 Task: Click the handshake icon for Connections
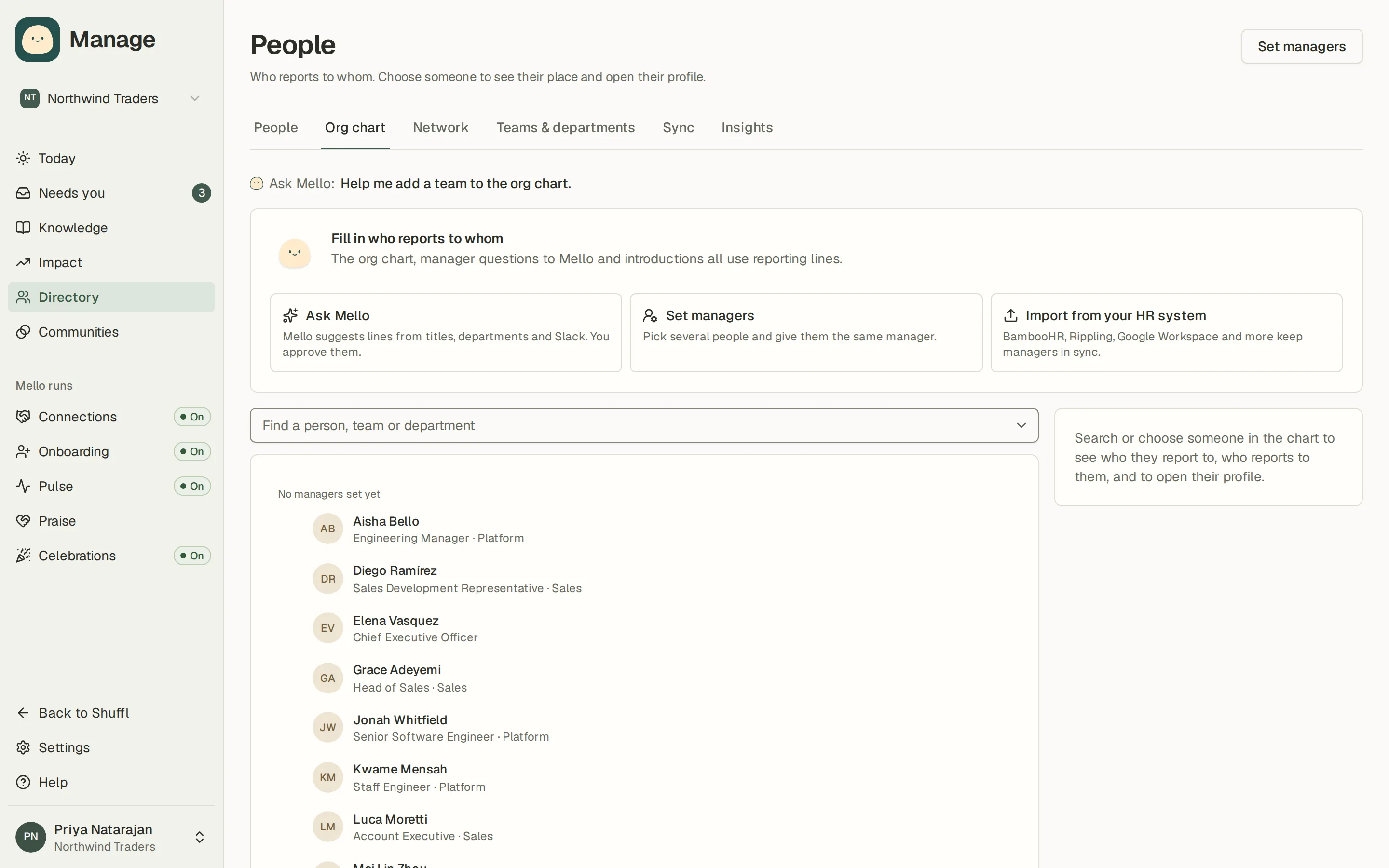coord(23,417)
